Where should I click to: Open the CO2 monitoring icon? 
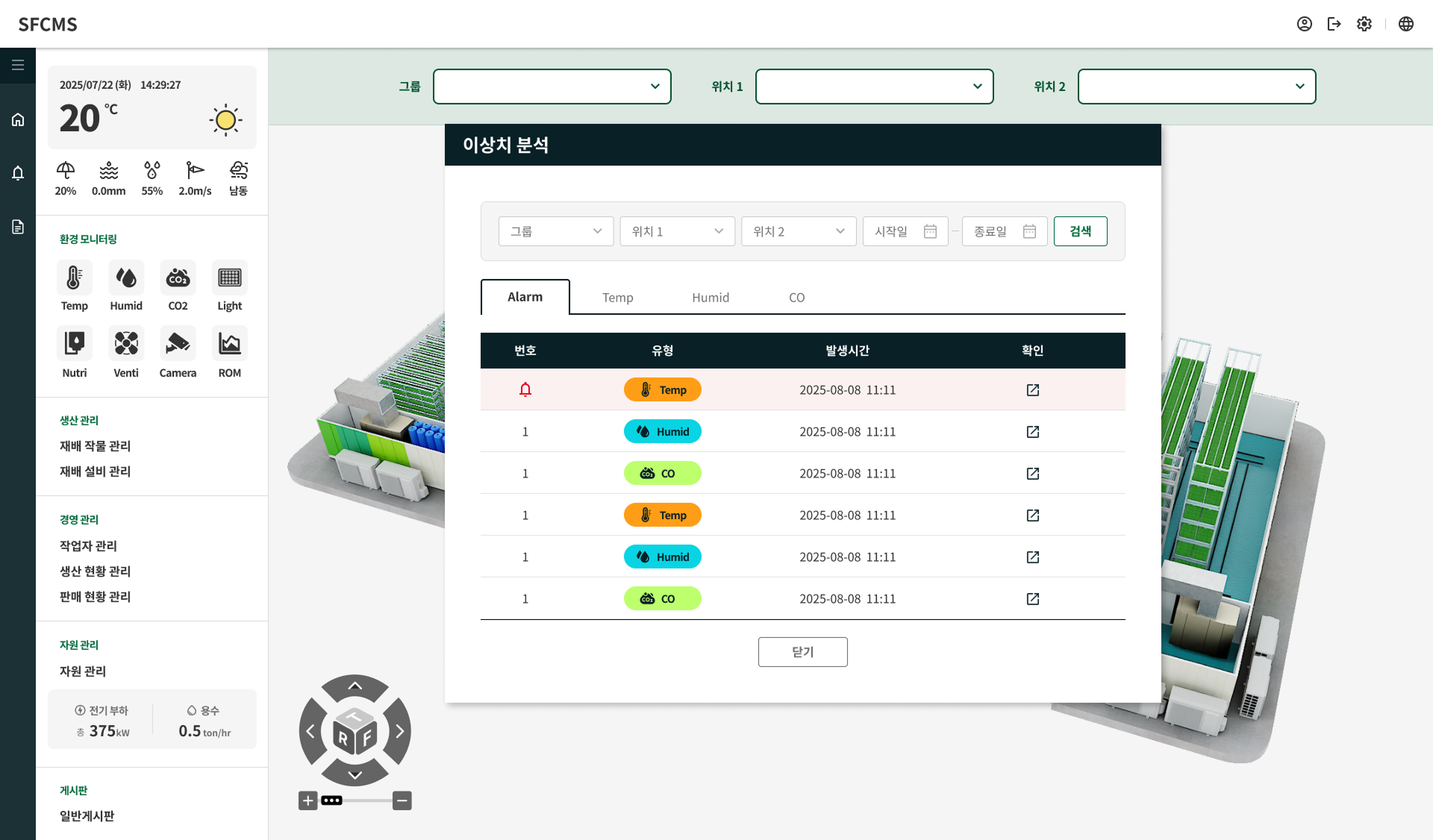178,278
